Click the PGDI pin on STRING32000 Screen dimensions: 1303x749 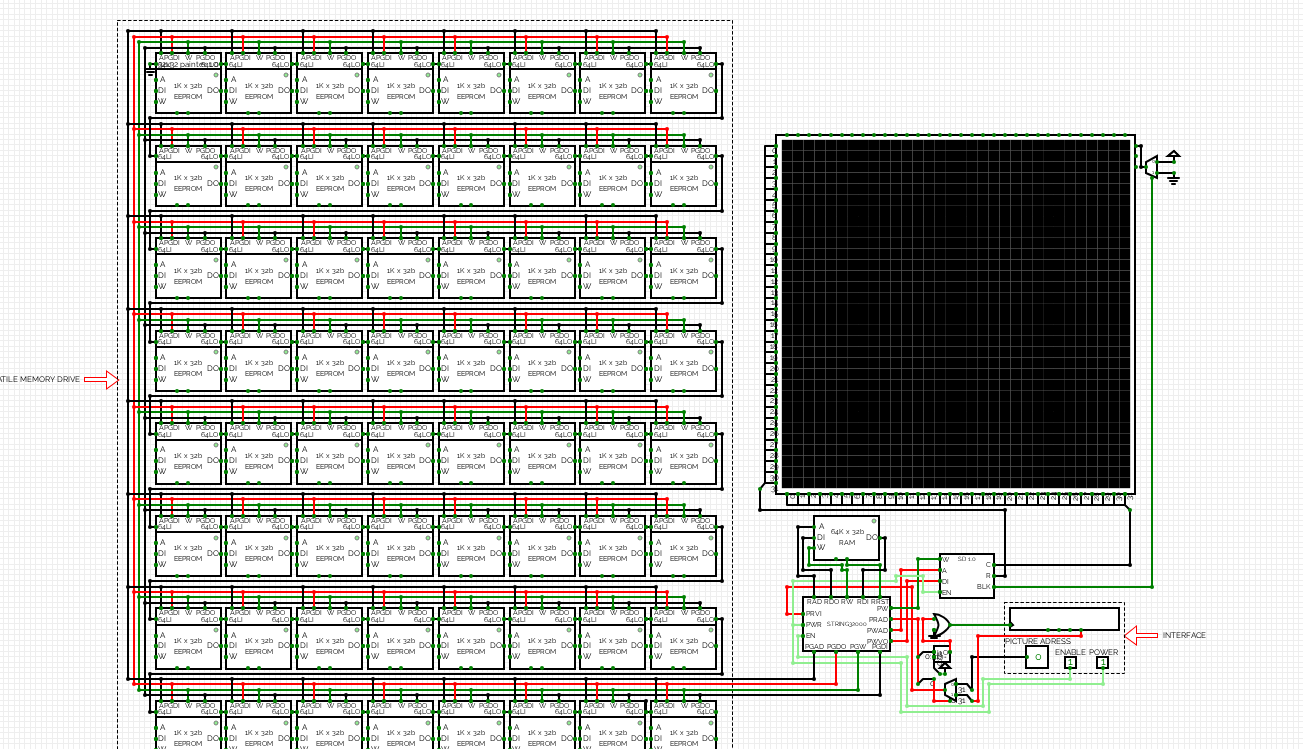(880, 652)
